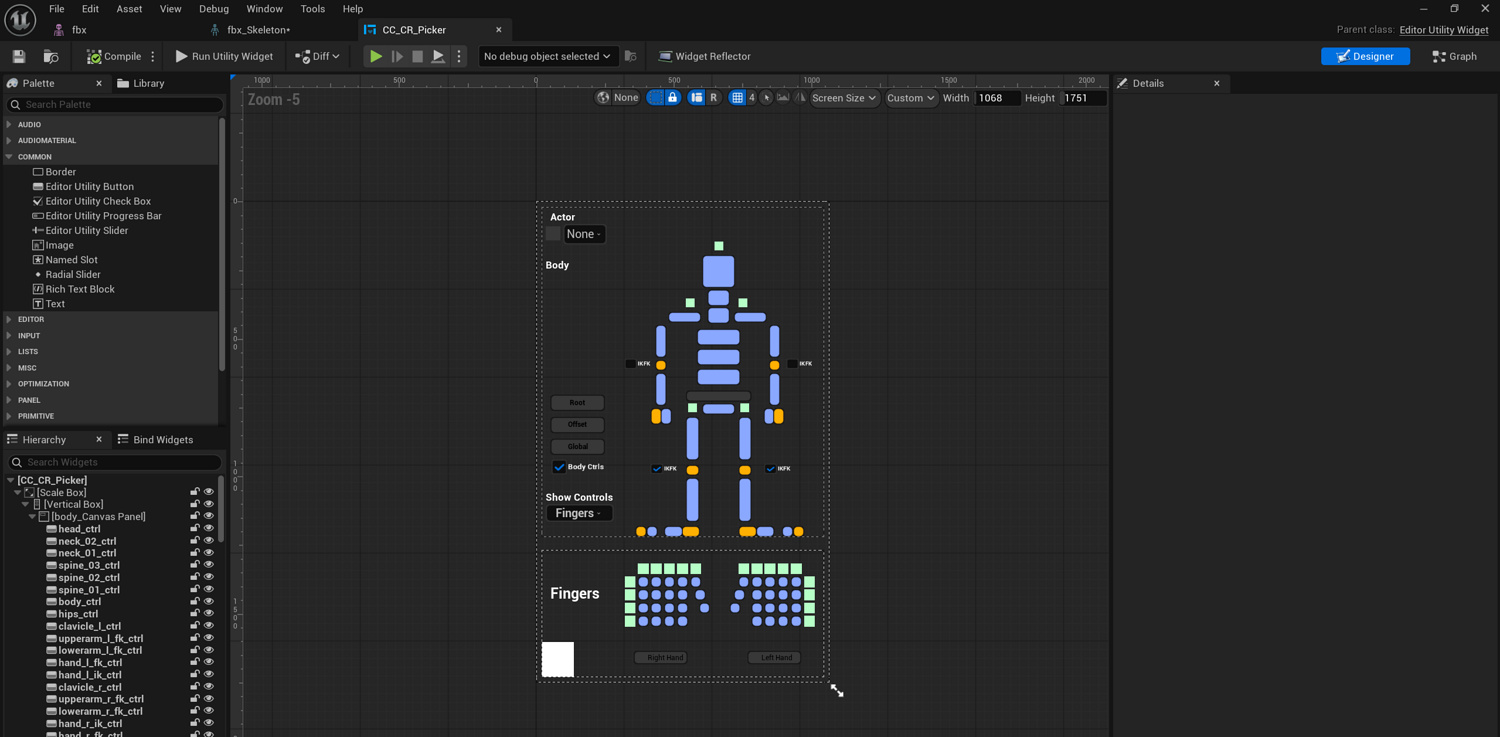The width and height of the screenshot is (1500, 737).
Task: Collapse the body_Canvas Panel tree node
Action: (x=32, y=517)
